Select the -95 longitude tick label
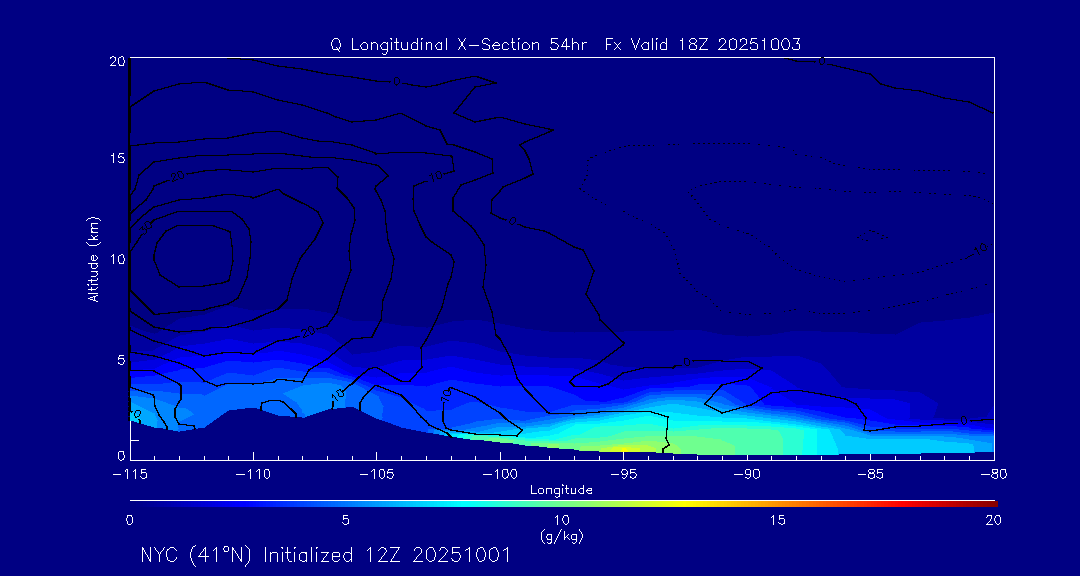 pos(622,473)
